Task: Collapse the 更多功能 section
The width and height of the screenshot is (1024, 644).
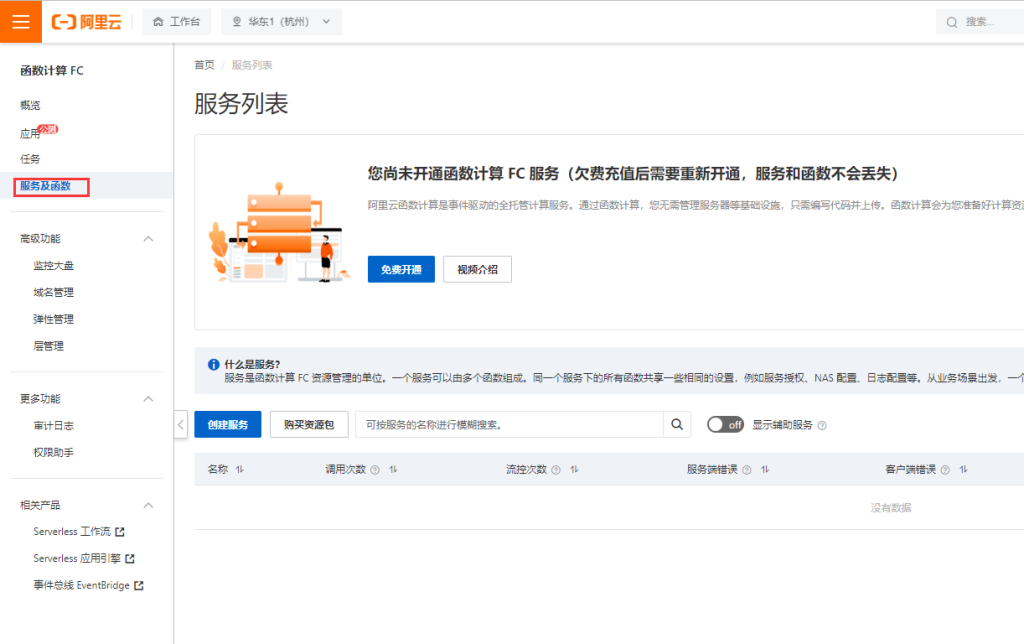Action: pyautogui.click(x=148, y=398)
